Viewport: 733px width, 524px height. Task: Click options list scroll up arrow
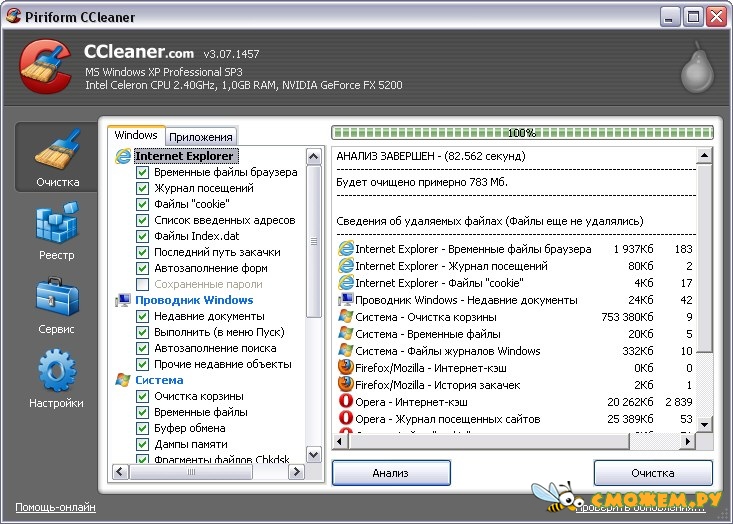pyautogui.click(x=314, y=156)
